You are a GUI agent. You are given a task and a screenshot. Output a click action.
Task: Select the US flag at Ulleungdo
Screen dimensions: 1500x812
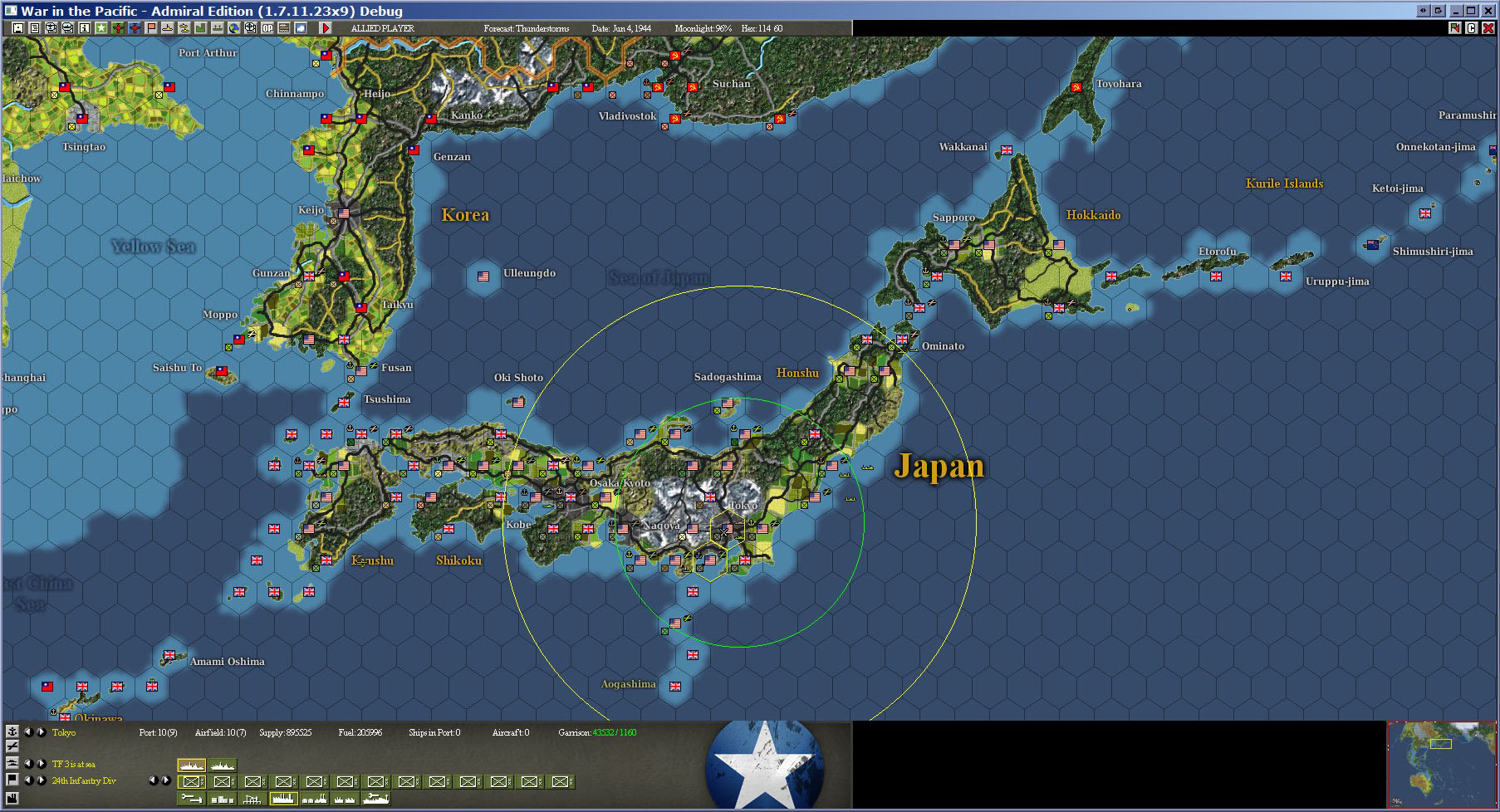[x=483, y=276]
